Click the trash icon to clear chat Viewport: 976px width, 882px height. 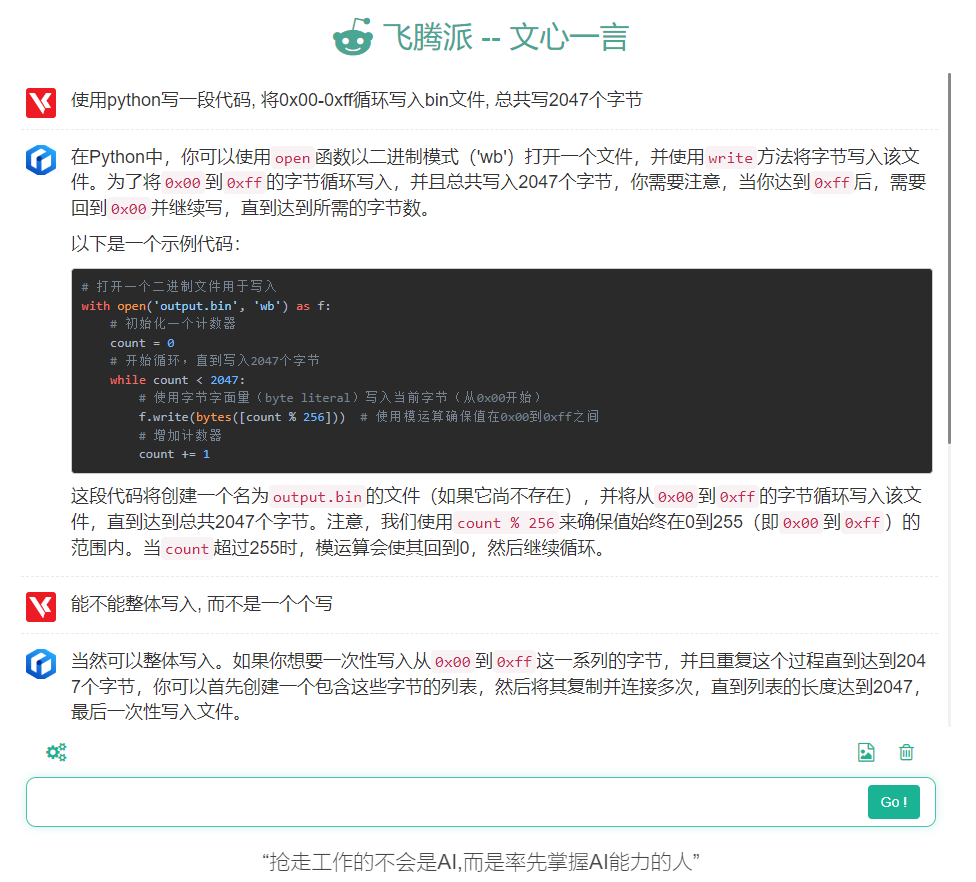[906, 753]
